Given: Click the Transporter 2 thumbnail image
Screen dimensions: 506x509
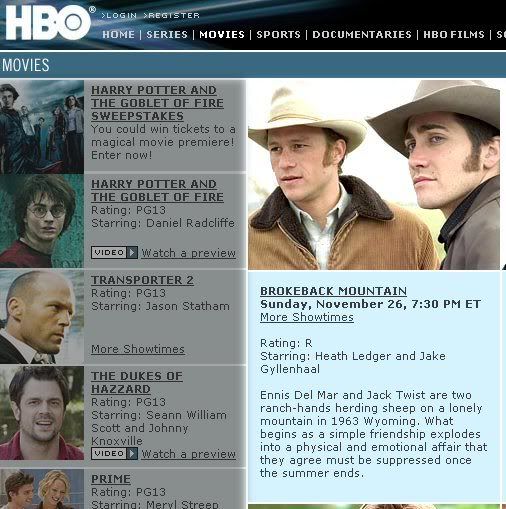Looking at the screenshot, I should [x=42, y=317].
